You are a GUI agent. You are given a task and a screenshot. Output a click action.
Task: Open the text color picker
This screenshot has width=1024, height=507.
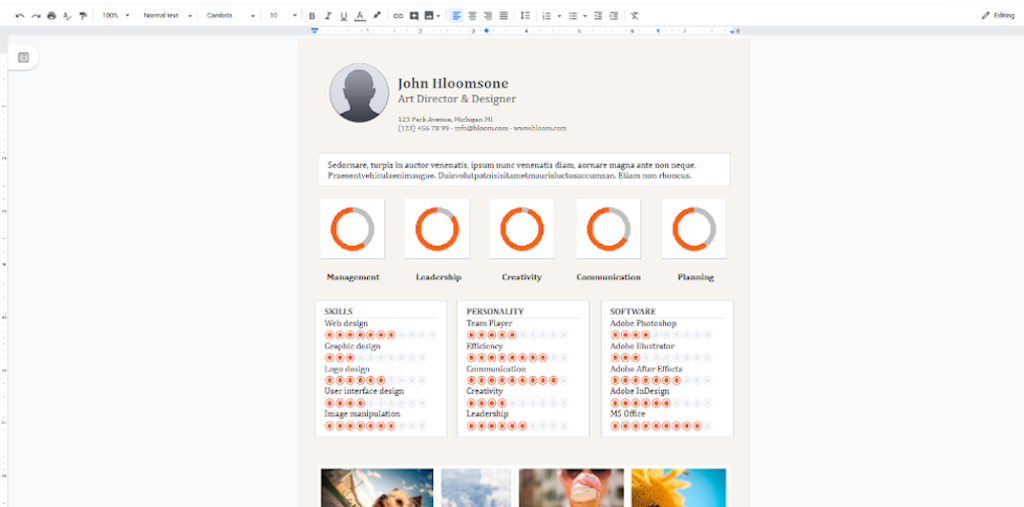point(360,16)
